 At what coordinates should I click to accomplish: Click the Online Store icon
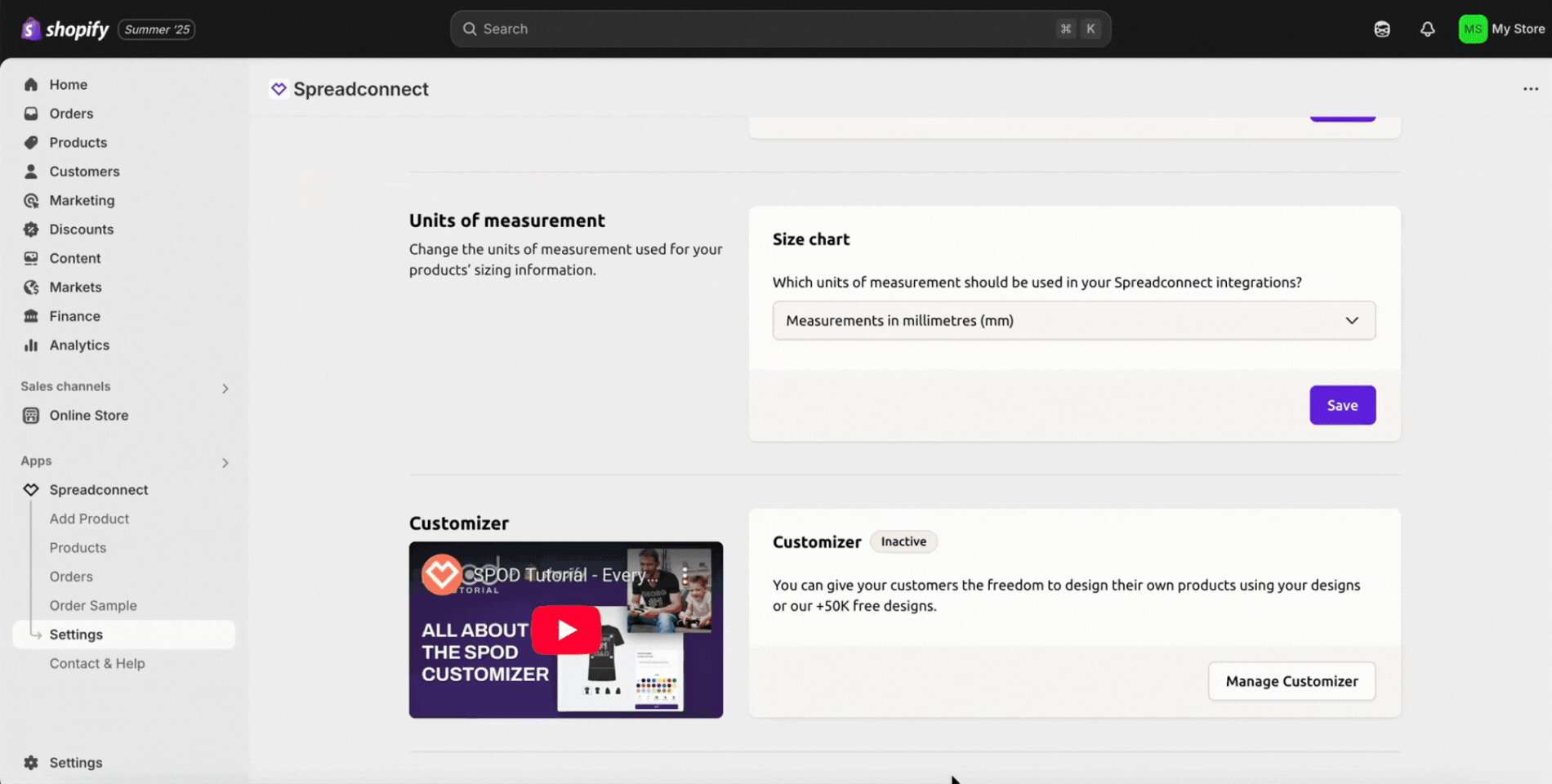31,416
